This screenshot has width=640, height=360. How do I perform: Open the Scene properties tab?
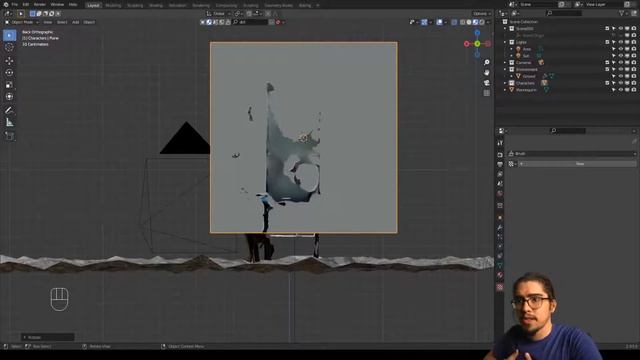(x=500, y=184)
